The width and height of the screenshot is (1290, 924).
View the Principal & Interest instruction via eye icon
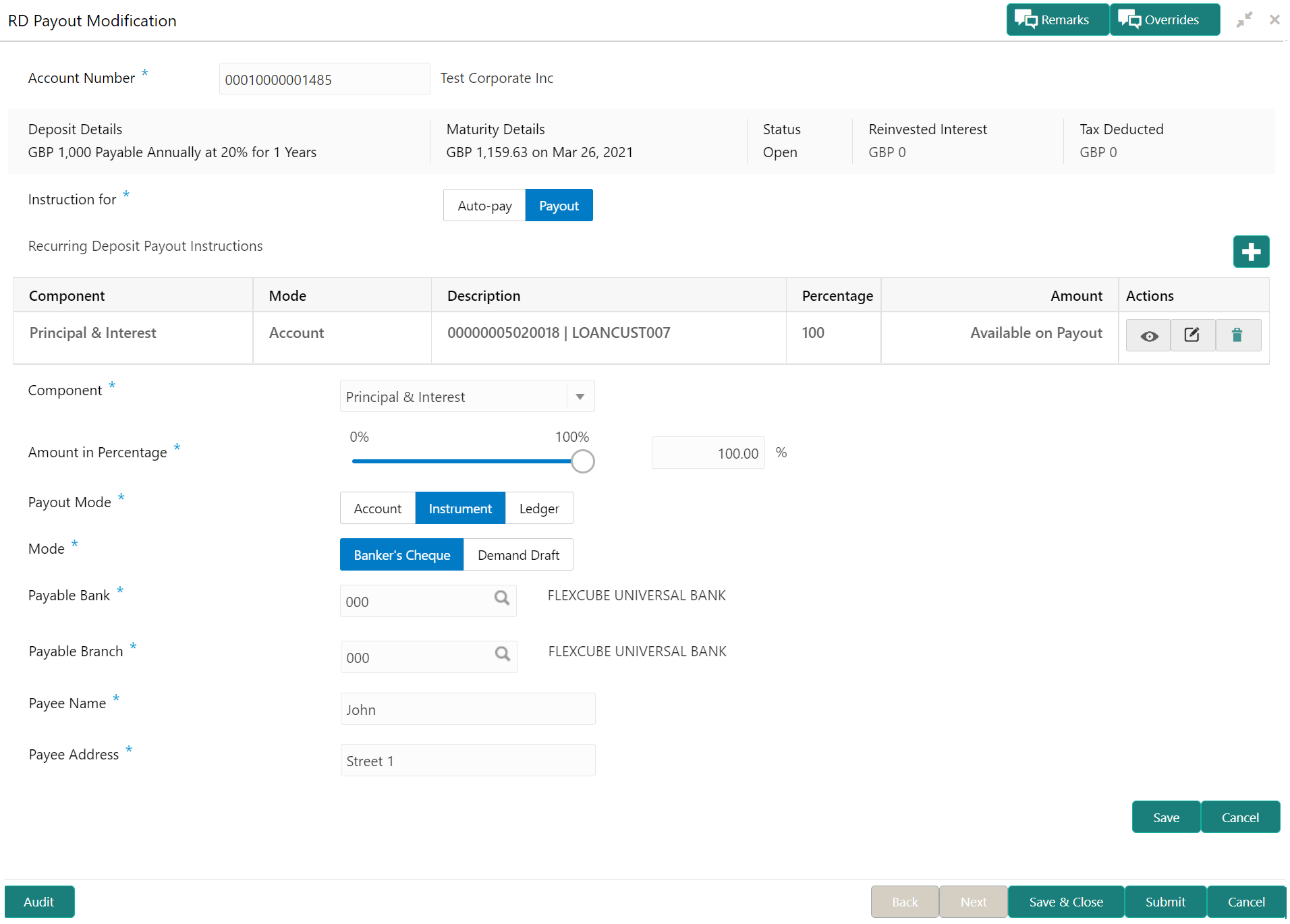(1149, 335)
